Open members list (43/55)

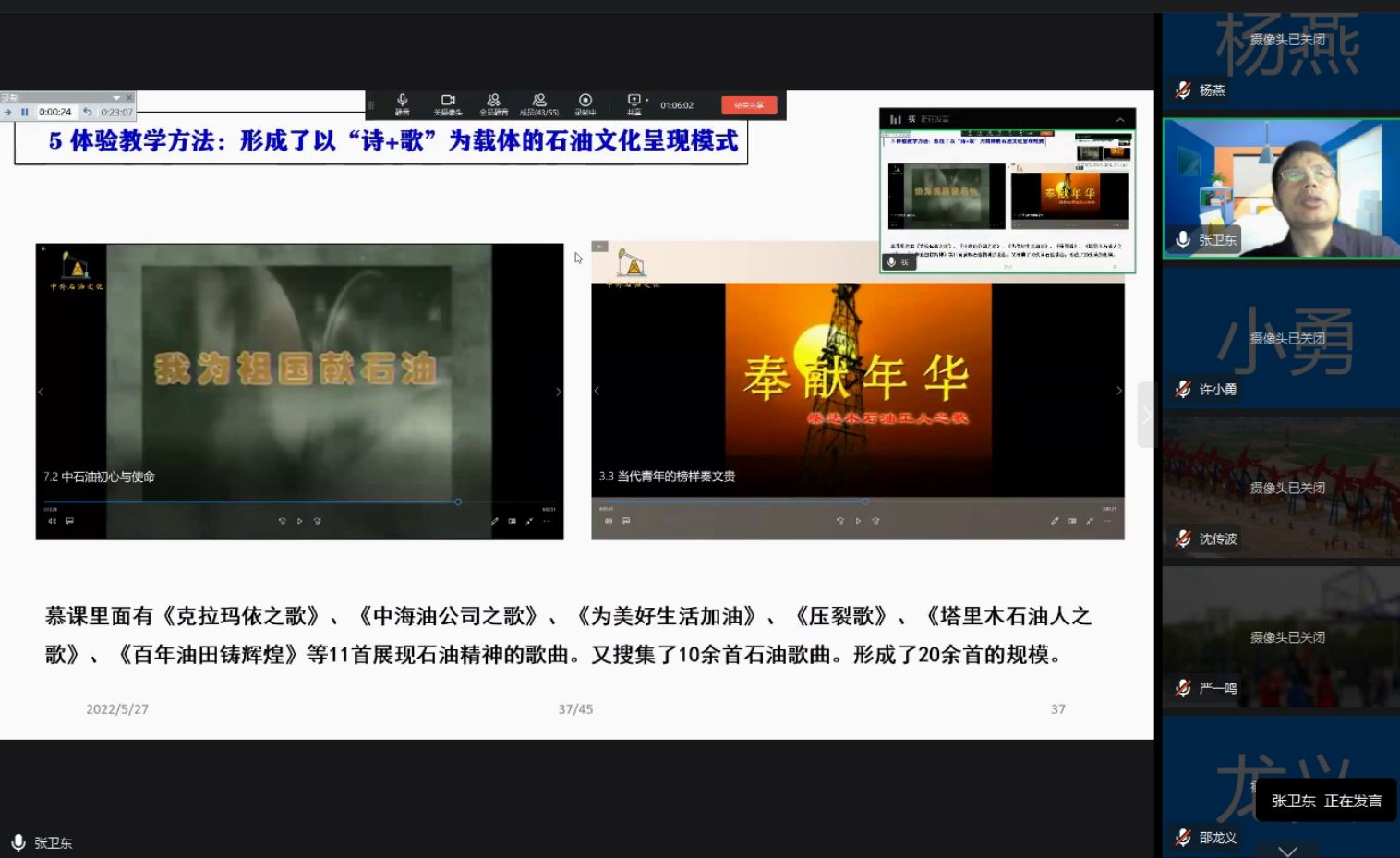point(539,103)
